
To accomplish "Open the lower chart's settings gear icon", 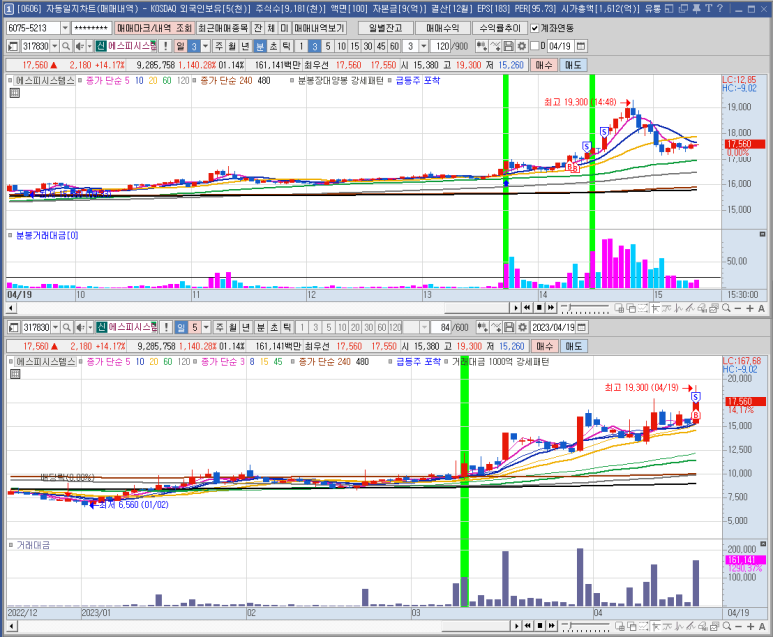I will (523, 327).
